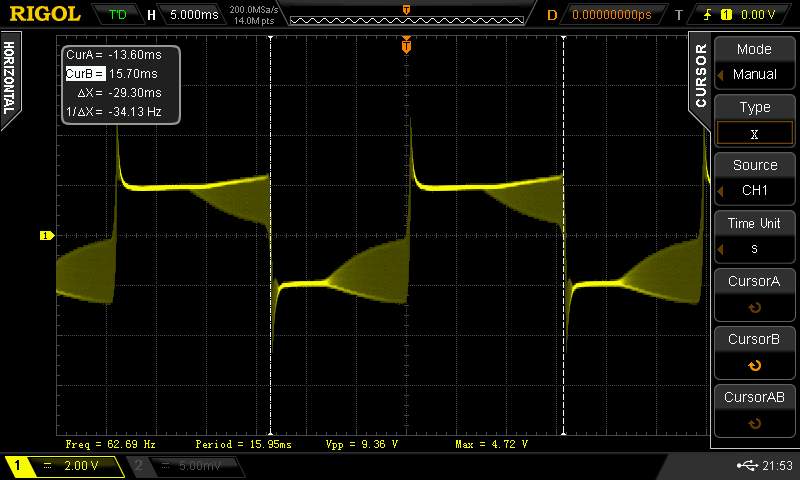Screen dimensions: 800x480
Task: Click the CursorA rotary knob icon
Action: point(754,308)
